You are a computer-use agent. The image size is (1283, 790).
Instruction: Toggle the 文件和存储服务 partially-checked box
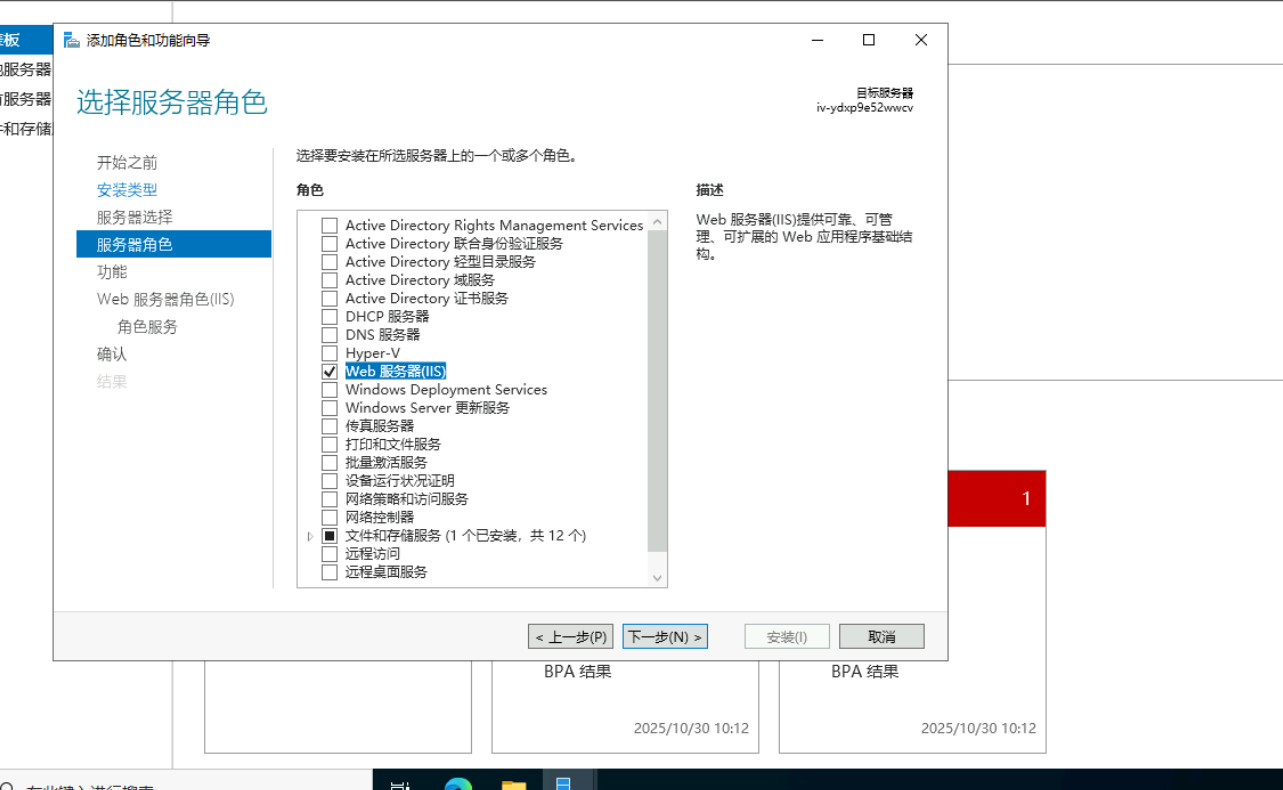point(329,536)
